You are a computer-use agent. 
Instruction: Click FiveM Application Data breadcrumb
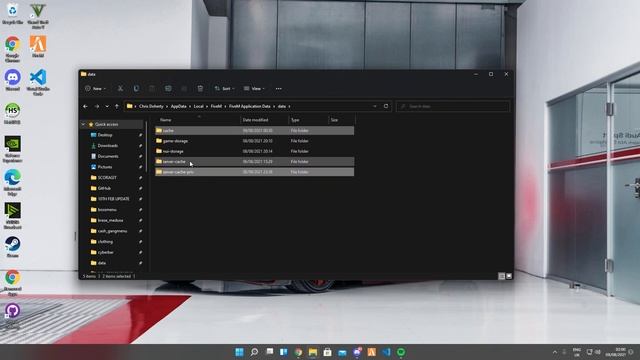click(249, 106)
